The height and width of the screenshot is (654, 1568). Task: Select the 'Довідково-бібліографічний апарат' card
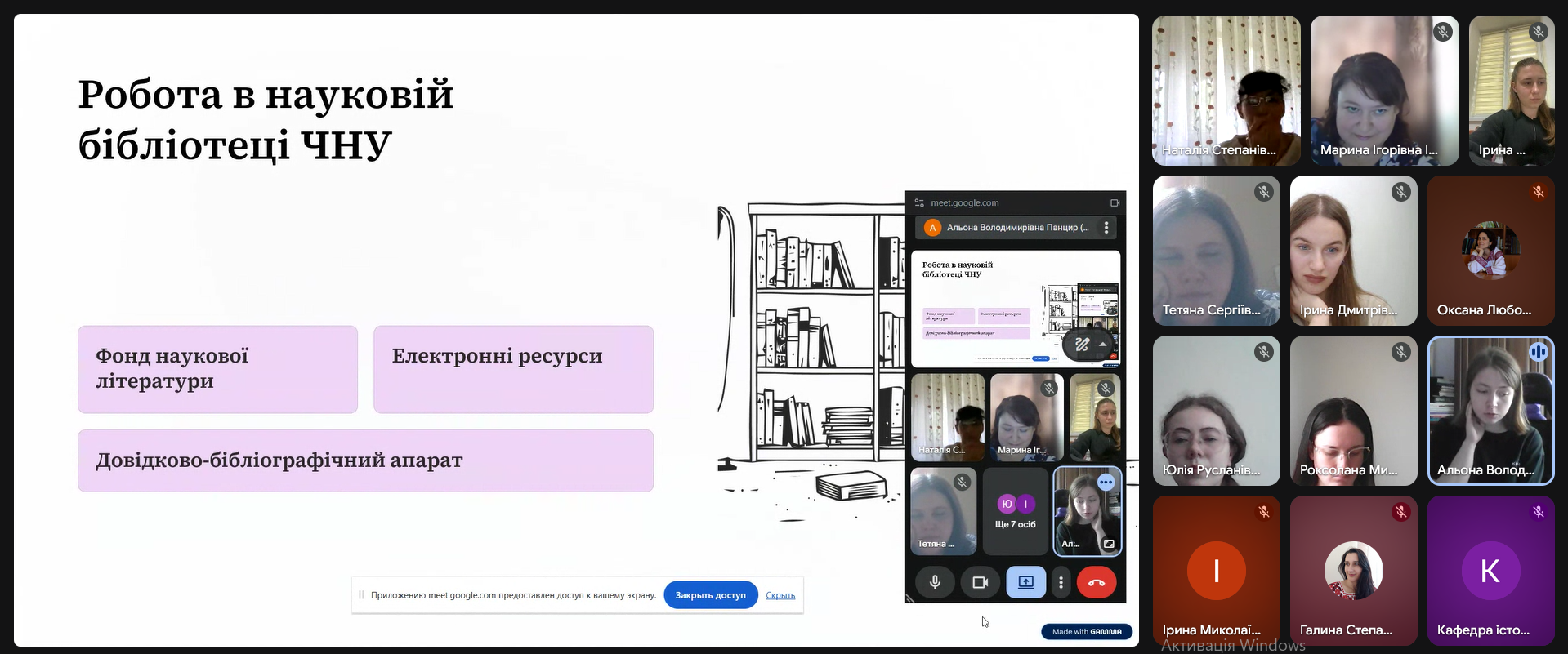(366, 460)
